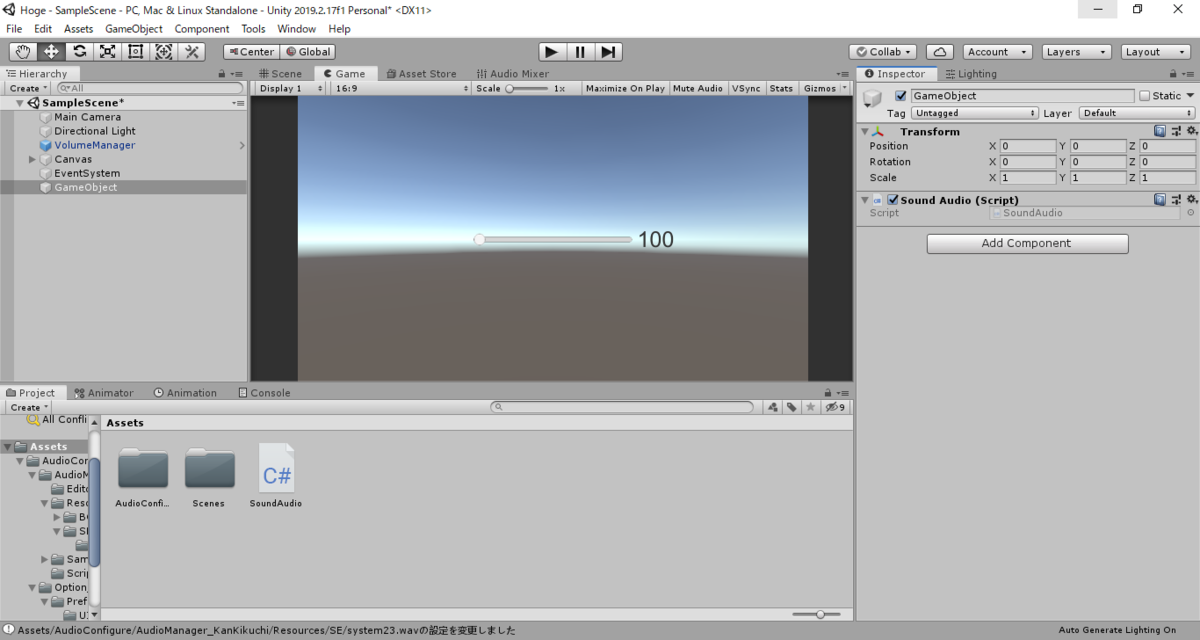Open the Account button

(997, 52)
